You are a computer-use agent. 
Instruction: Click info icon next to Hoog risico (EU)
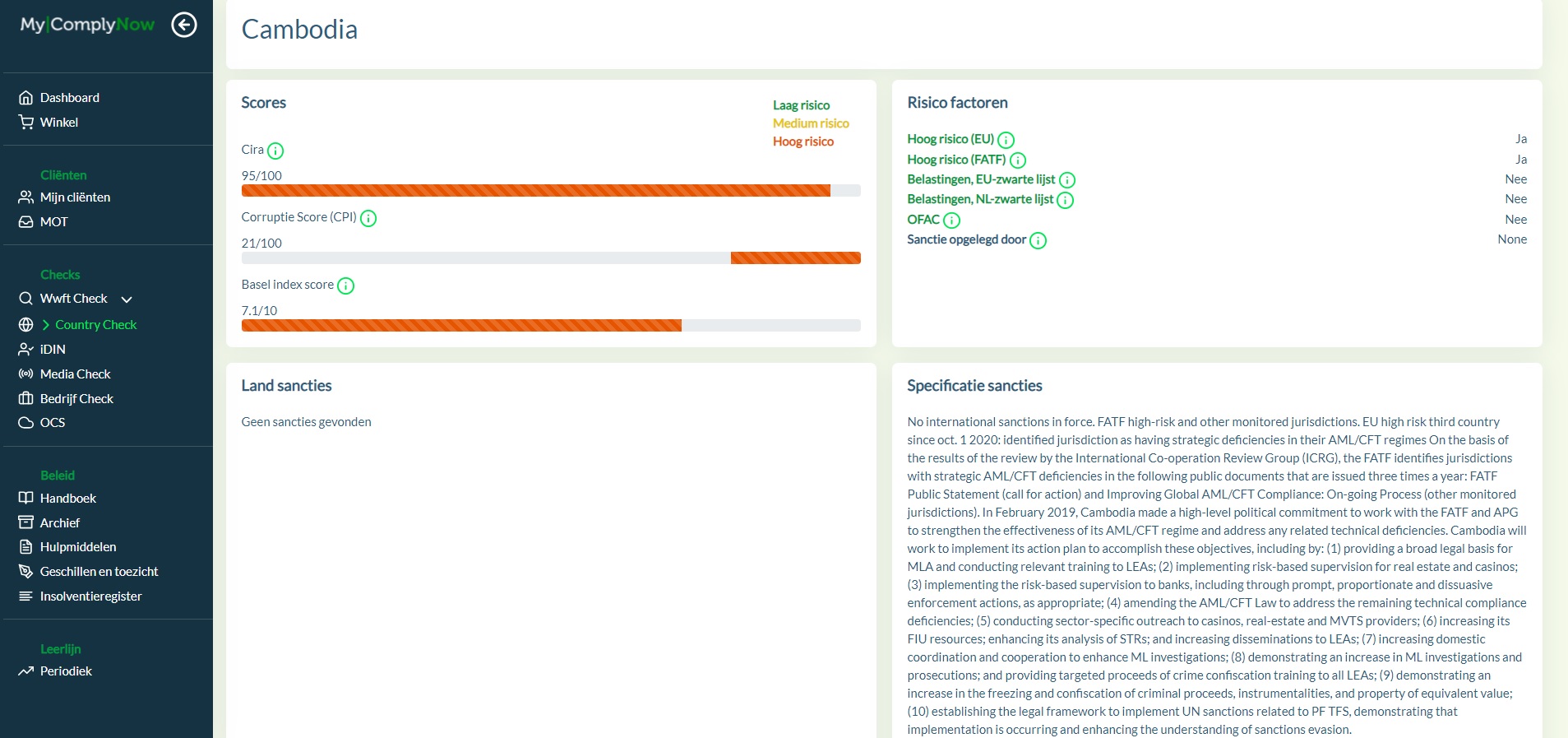tap(1006, 140)
